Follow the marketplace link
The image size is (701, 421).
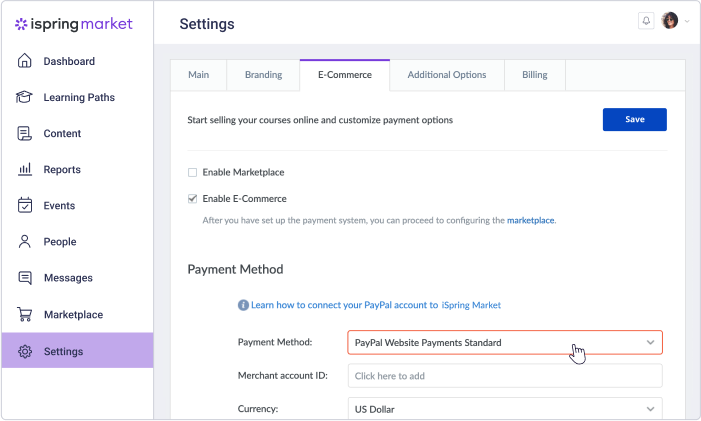(x=530, y=220)
